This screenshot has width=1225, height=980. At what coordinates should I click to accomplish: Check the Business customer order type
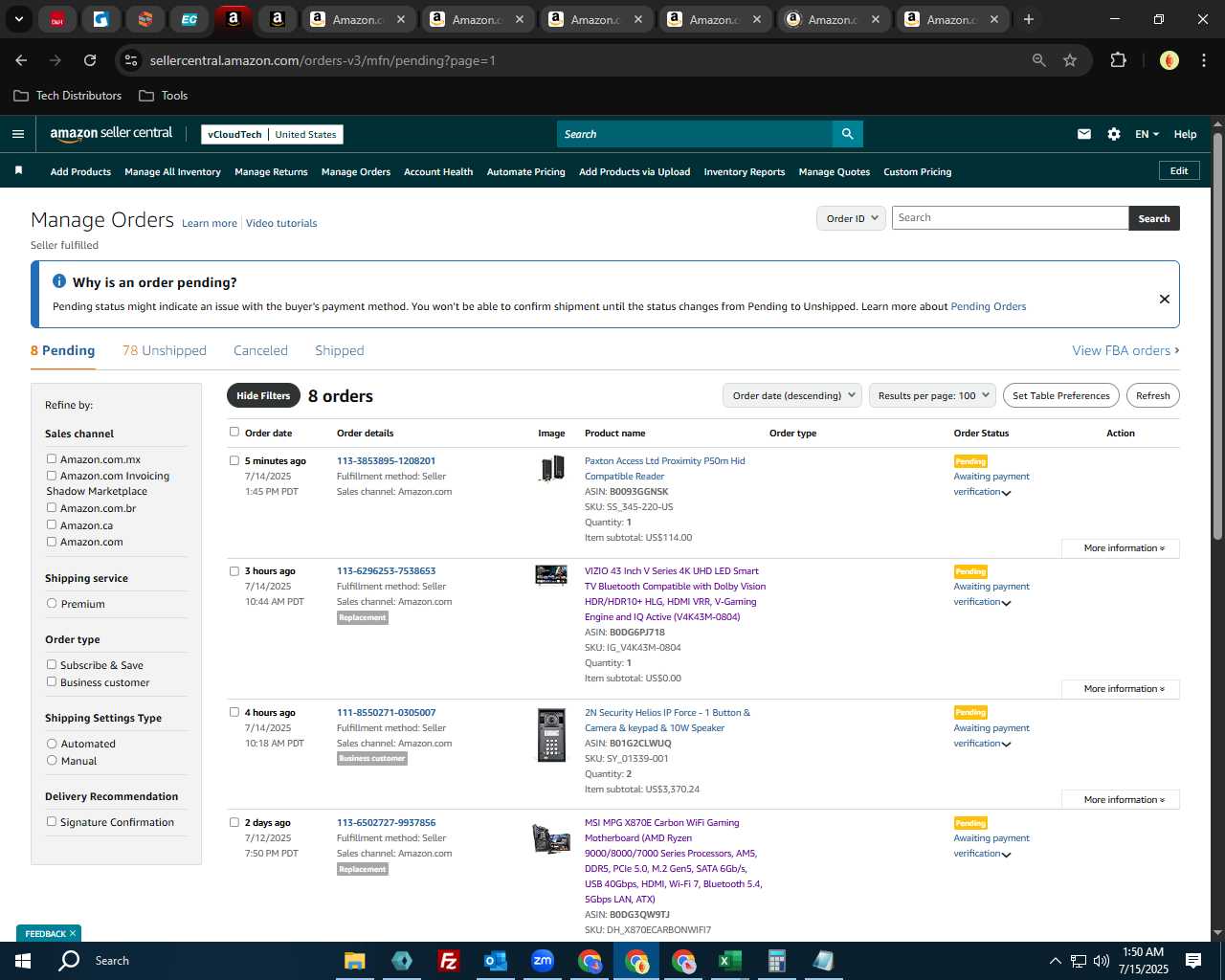click(52, 681)
